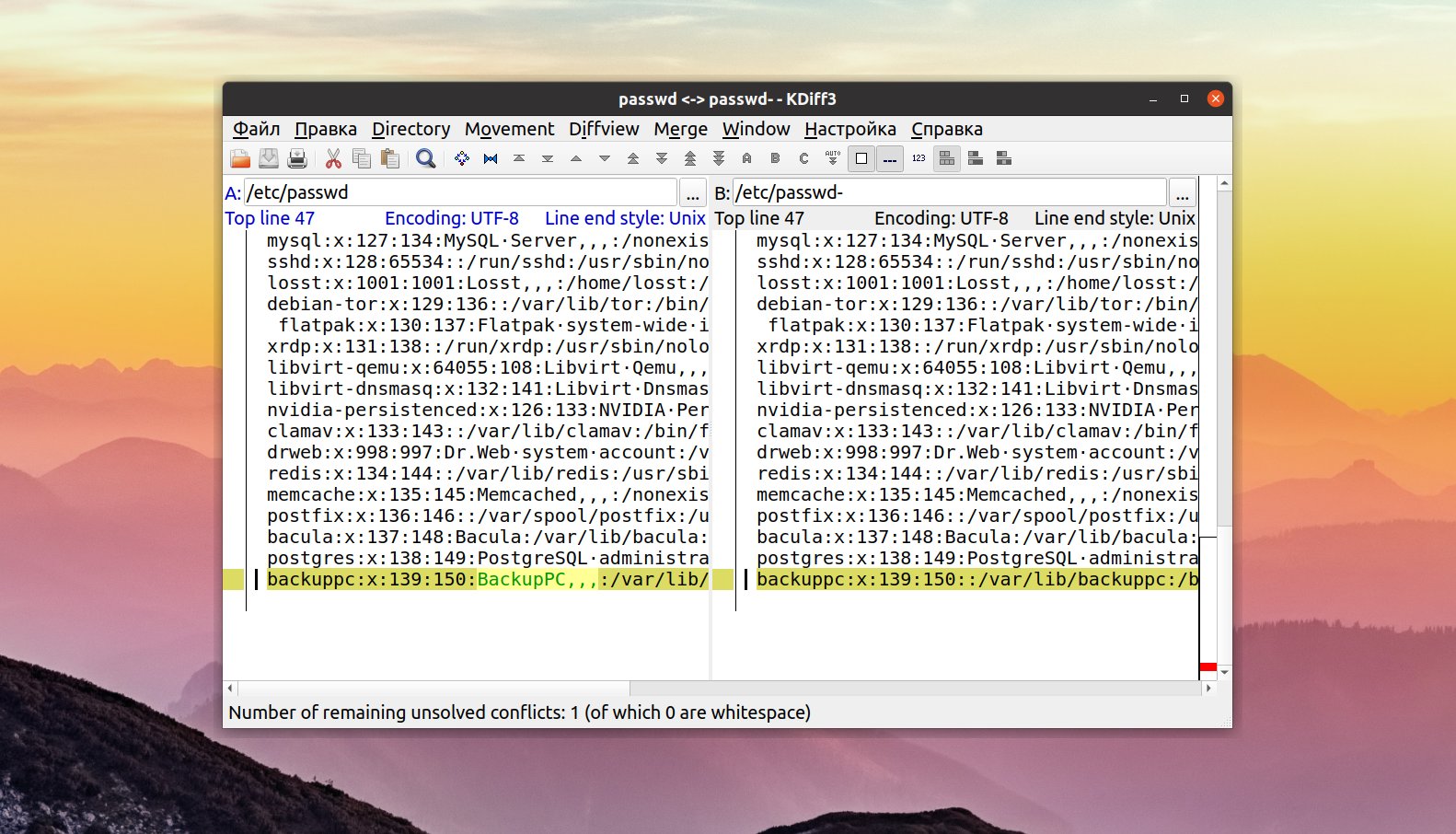Screen dimensions: 1456x834
Task: Click the Line end style: Unix label A
Action: 625,218
